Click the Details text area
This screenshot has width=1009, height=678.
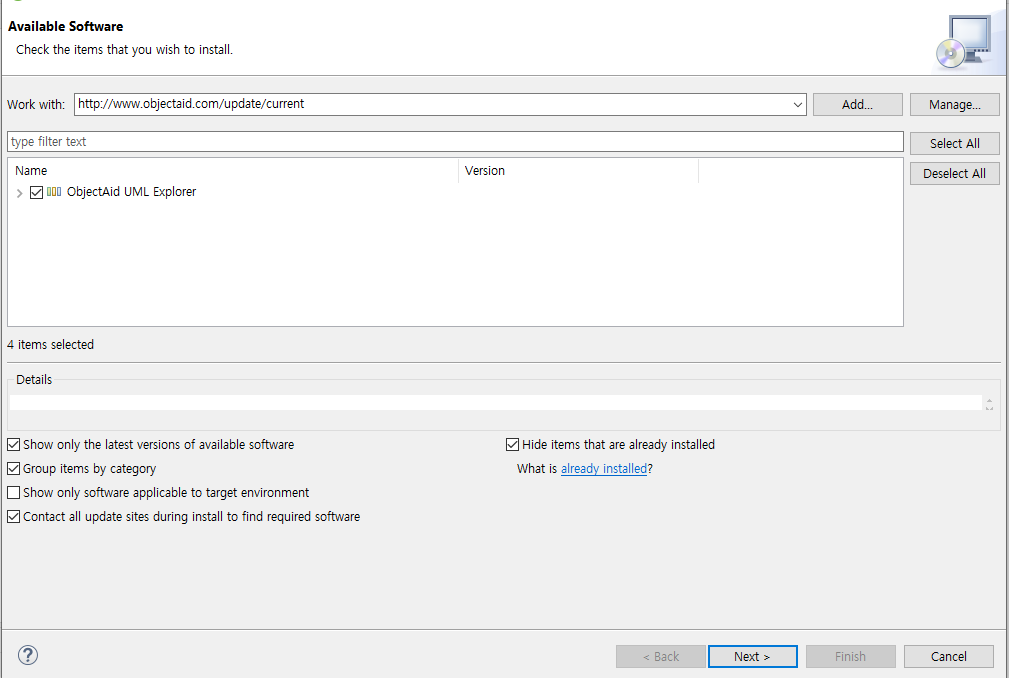click(x=495, y=403)
